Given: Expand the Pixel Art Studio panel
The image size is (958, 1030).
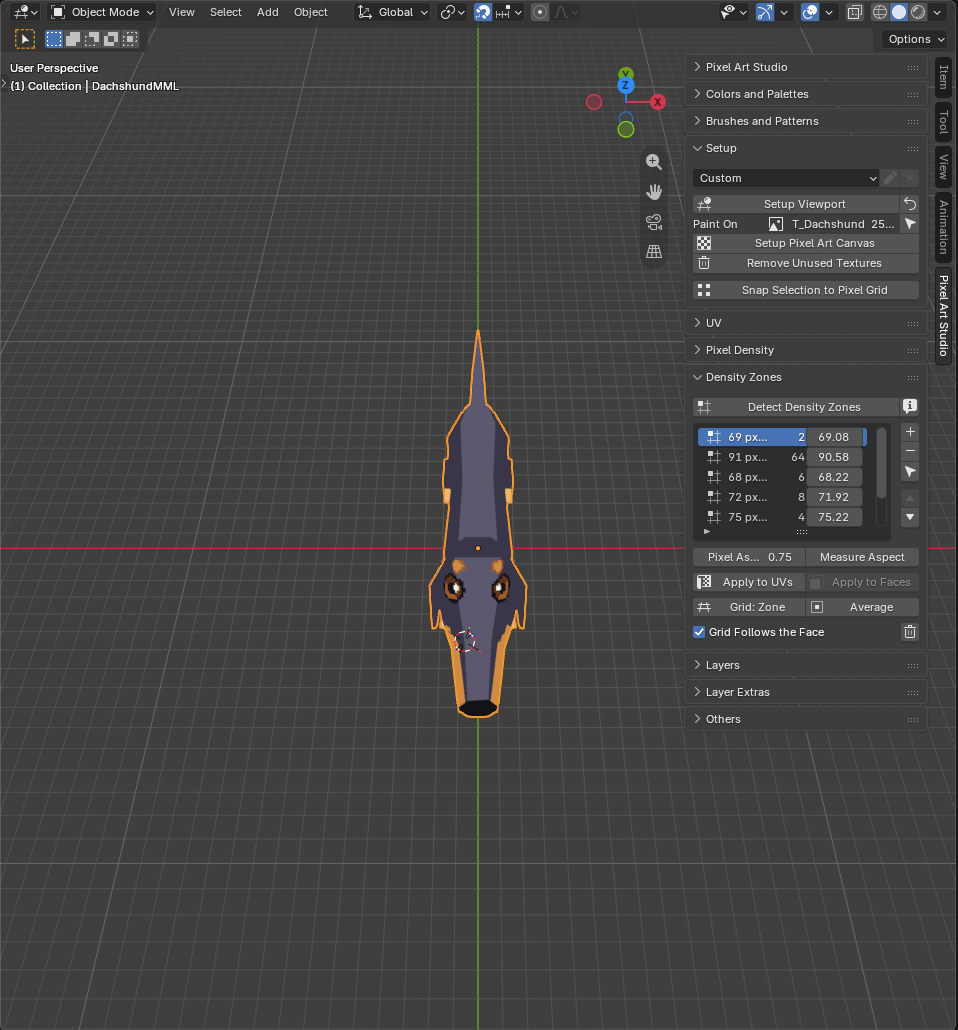Looking at the screenshot, I should pyautogui.click(x=806, y=67).
